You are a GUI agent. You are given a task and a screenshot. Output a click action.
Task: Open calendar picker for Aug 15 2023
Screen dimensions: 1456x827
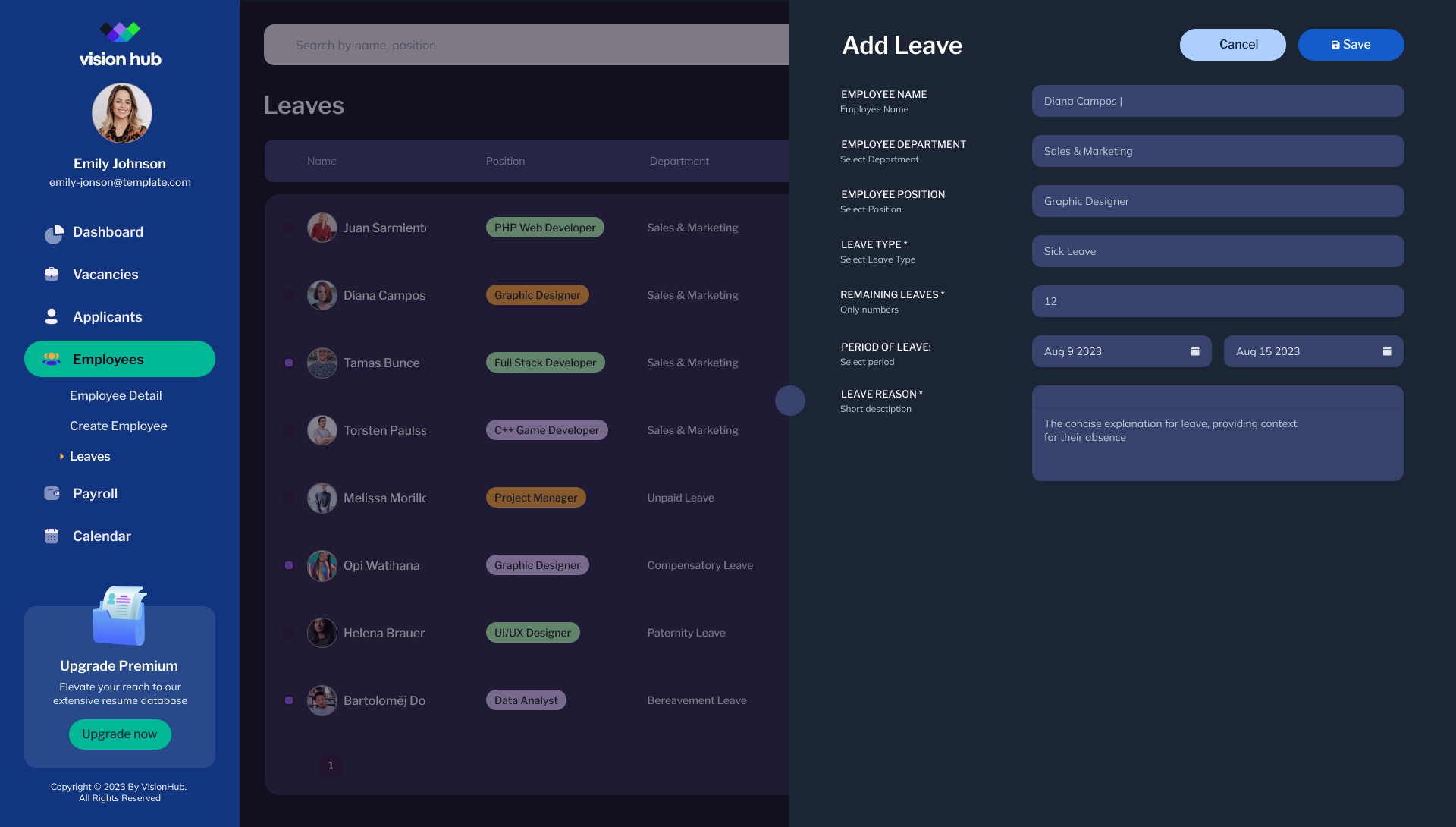coord(1387,351)
